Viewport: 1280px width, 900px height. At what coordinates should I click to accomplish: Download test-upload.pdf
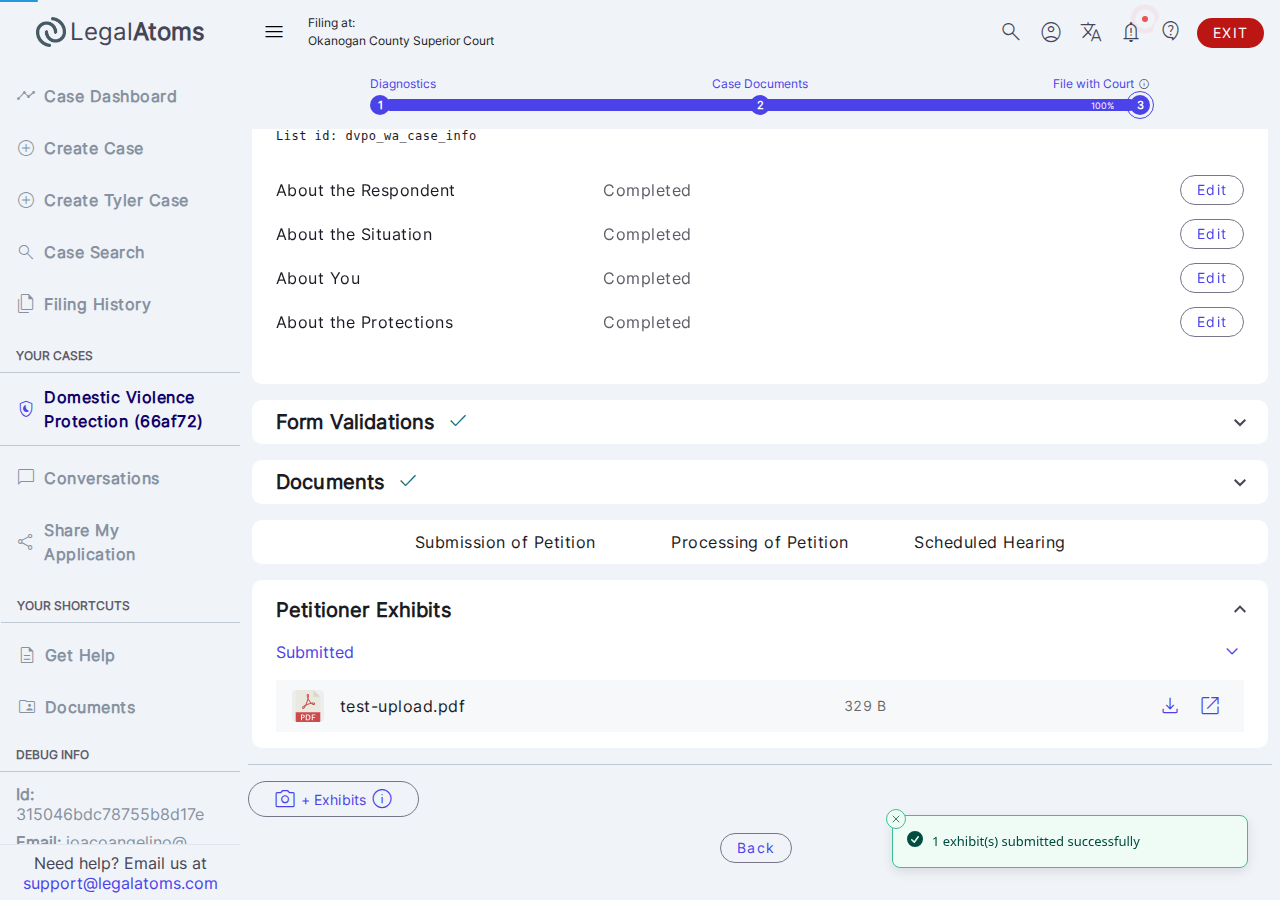[1170, 706]
